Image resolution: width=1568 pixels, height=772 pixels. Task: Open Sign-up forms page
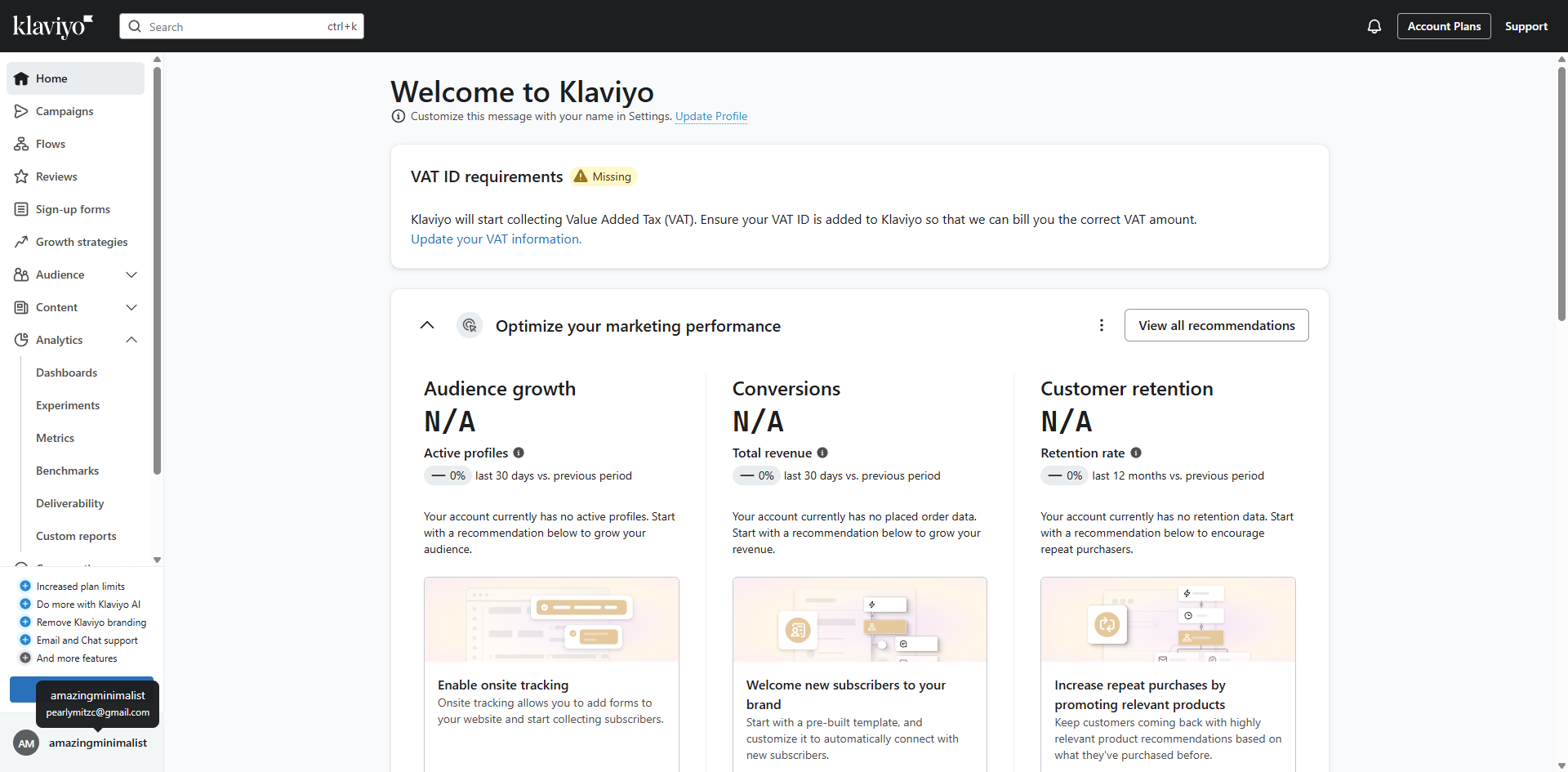(x=75, y=209)
